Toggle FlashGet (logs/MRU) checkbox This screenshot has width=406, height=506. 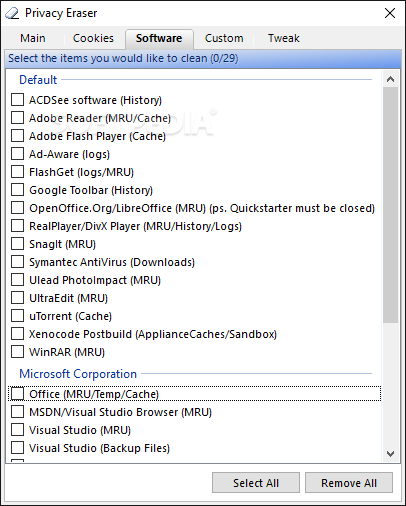tap(17, 172)
